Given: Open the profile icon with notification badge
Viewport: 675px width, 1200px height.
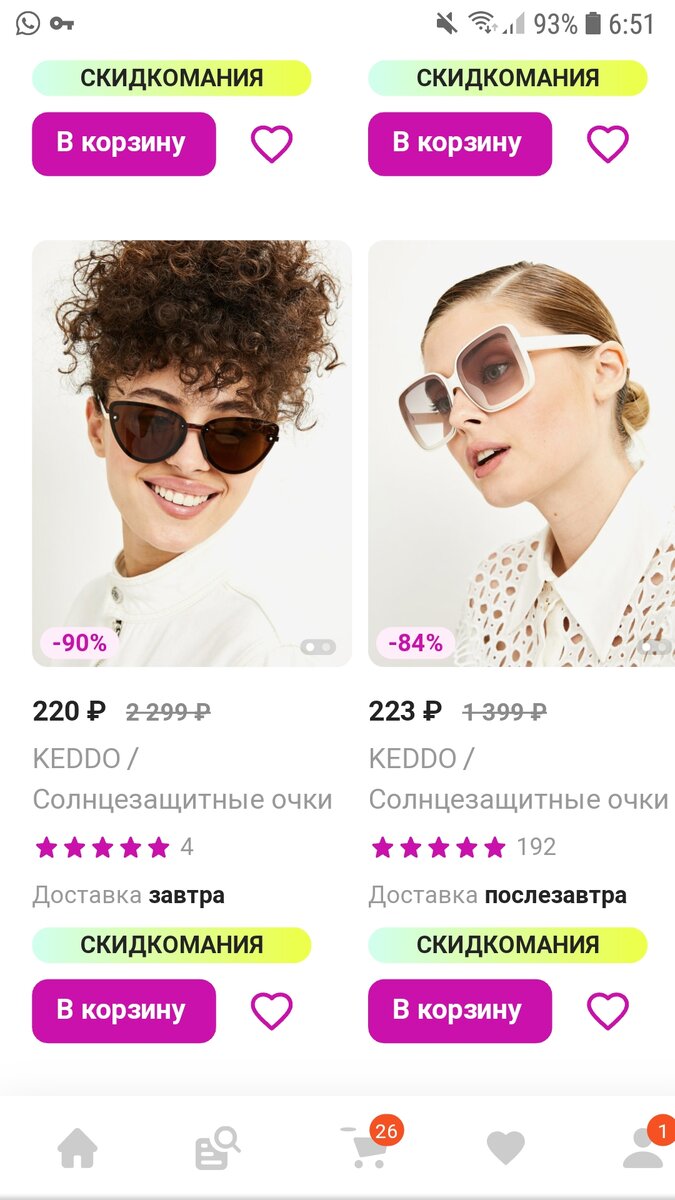Looking at the screenshot, I should pyautogui.click(x=645, y=1145).
